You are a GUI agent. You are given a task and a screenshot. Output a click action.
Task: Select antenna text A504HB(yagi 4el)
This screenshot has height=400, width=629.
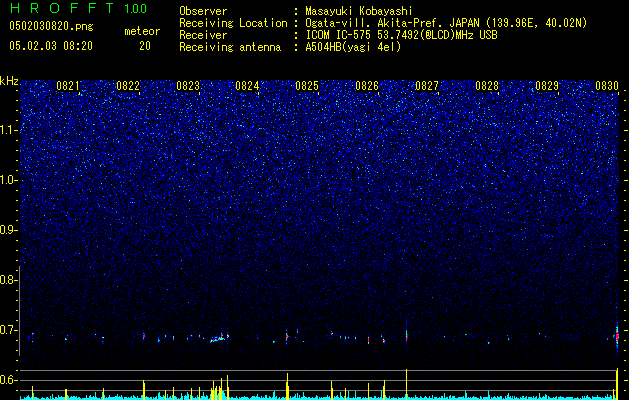click(353, 47)
